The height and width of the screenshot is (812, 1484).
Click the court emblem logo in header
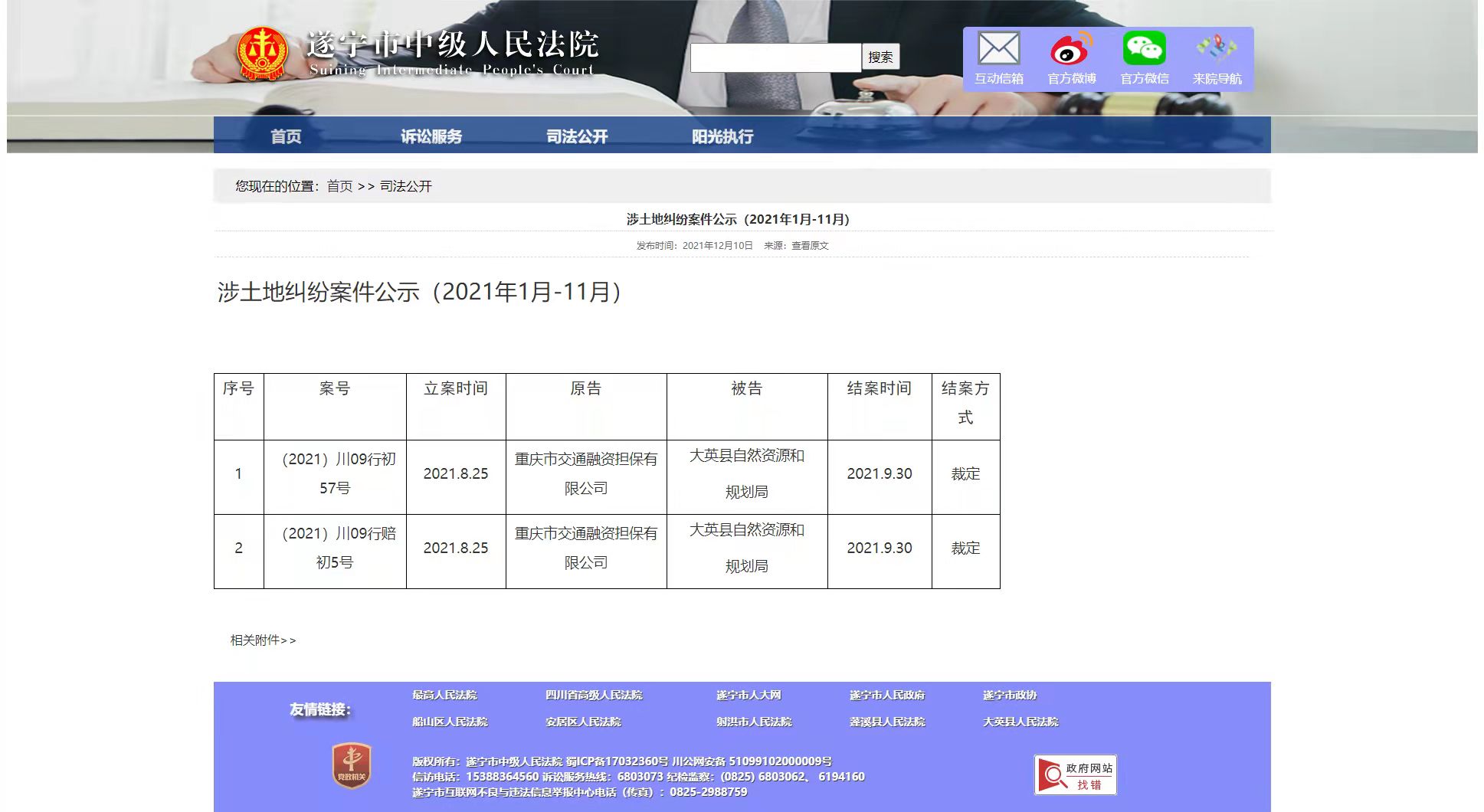pyautogui.click(x=263, y=54)
